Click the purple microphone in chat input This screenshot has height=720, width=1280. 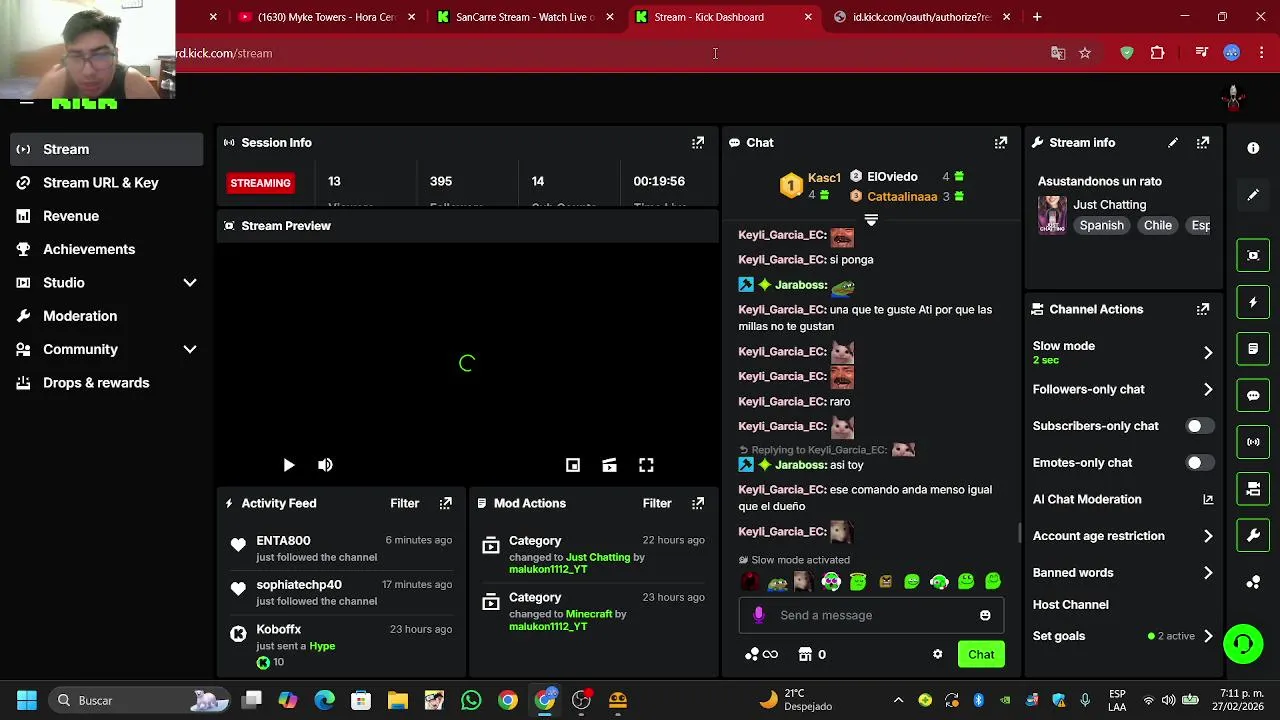(x=759, y=615)
